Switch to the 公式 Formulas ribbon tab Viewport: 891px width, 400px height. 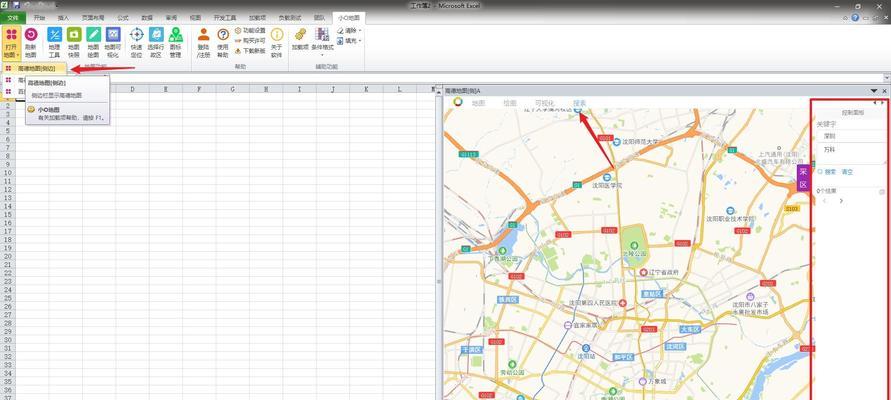[x=123, y=18]
